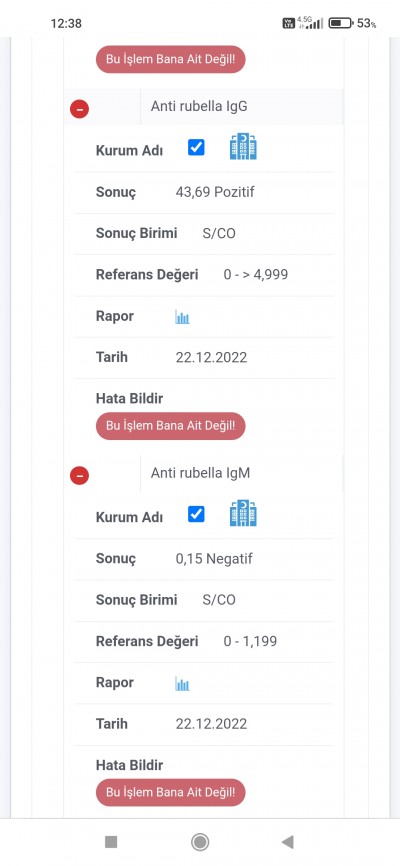Tap Android back triangle navigation icon
This screenshot has height=866, width=400.
point(287,842)
